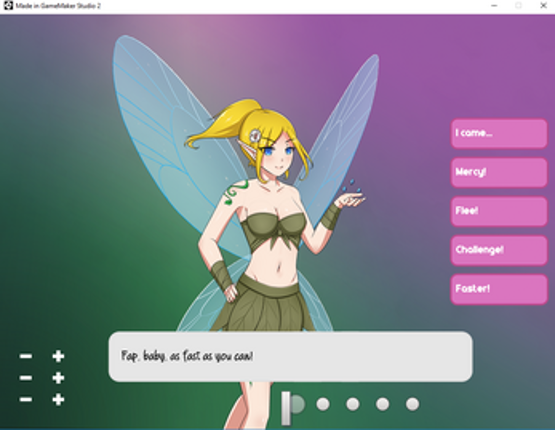Click the fifth progress dot

coord(412,404)
